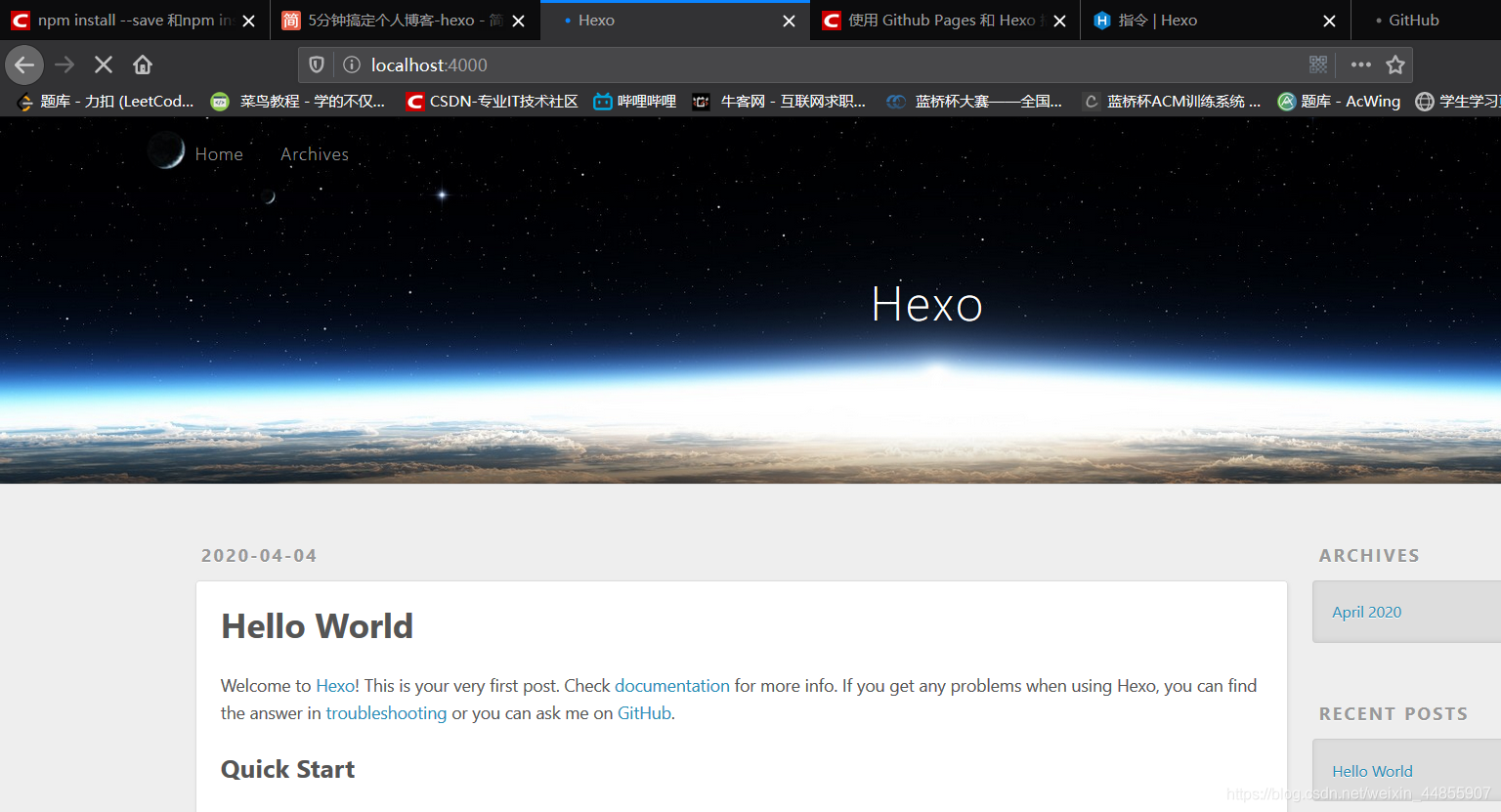Open the April 2020 archive link
This screenshot has width=1501, height=812.
click(1366, 612)
